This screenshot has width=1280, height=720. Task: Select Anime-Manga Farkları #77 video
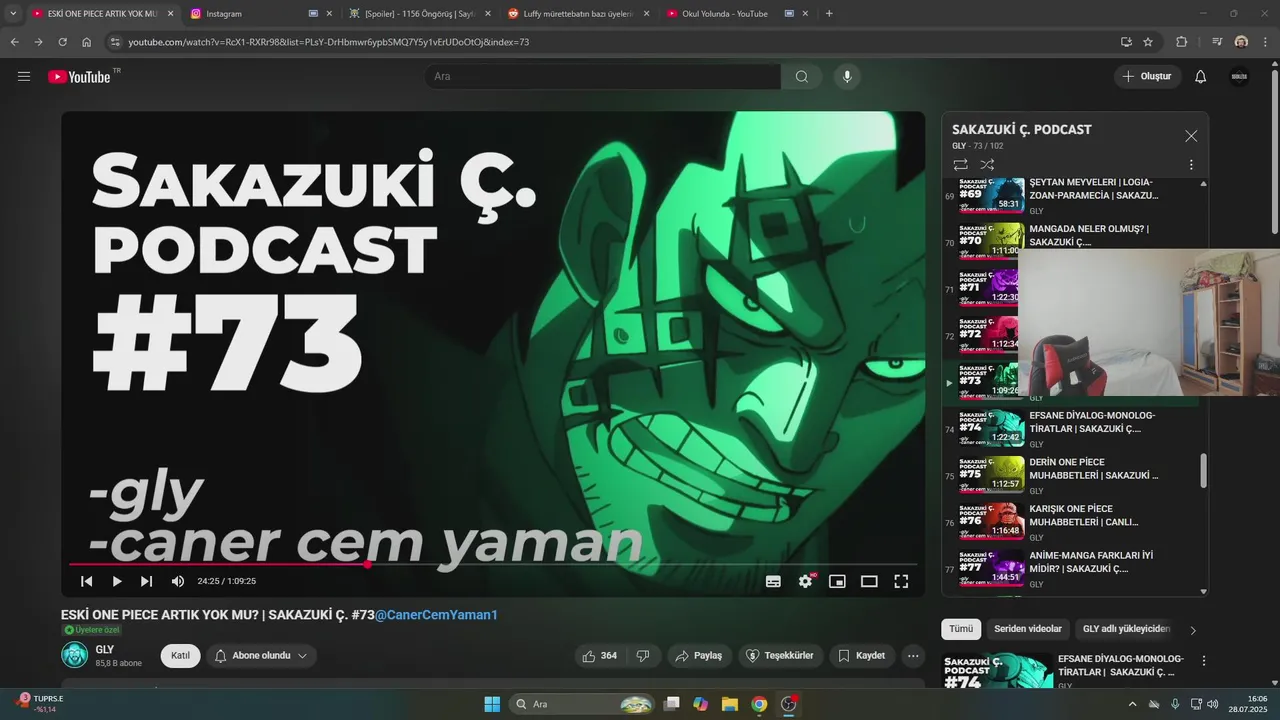pos(1070,569)
